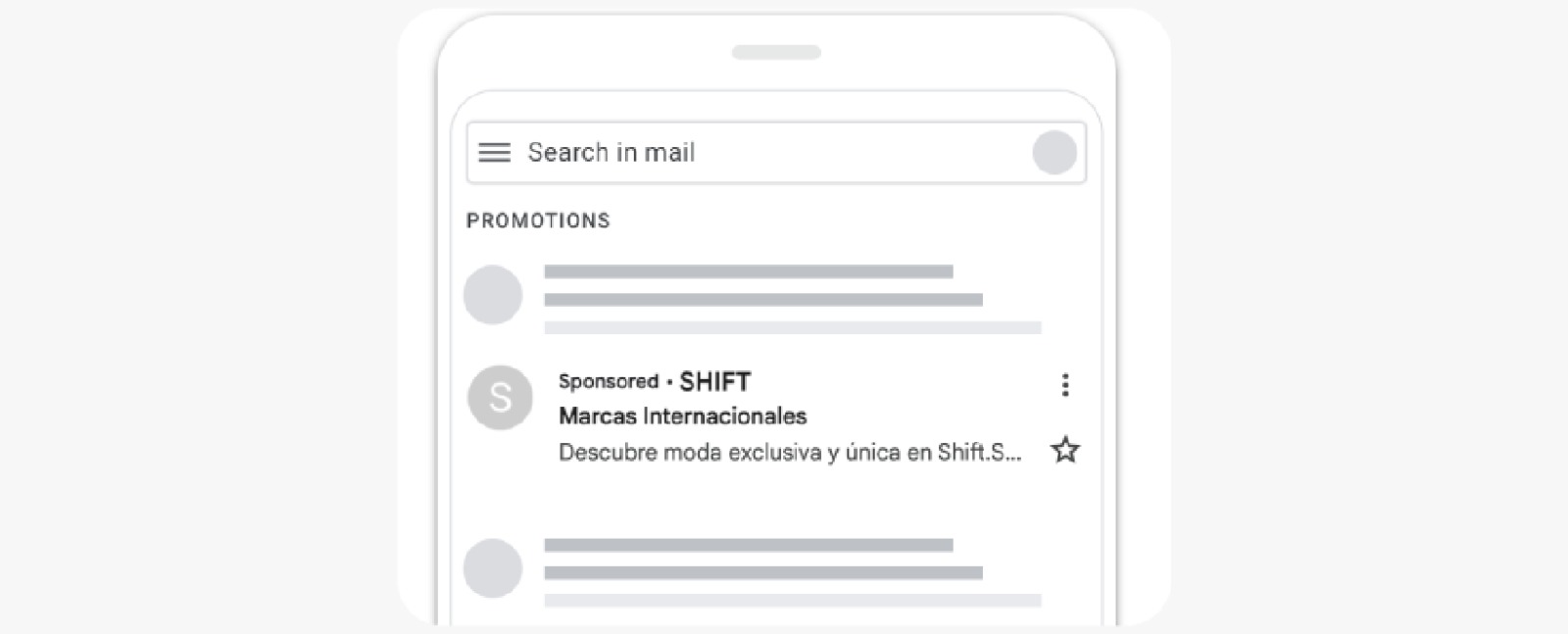Screen dimensions: 1568x634
Task: Click the S sender avatar
Action: [500, 397]
